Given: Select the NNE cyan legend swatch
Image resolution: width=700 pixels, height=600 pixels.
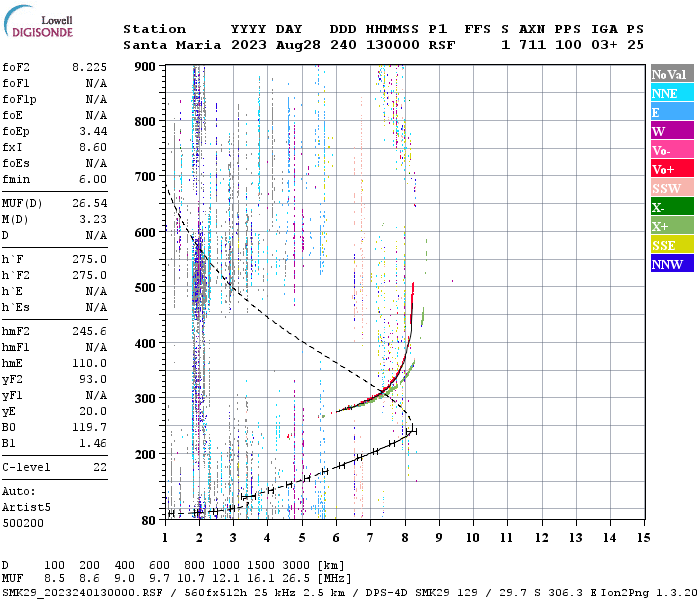Looking at the screenshot, I should (672, 93).
